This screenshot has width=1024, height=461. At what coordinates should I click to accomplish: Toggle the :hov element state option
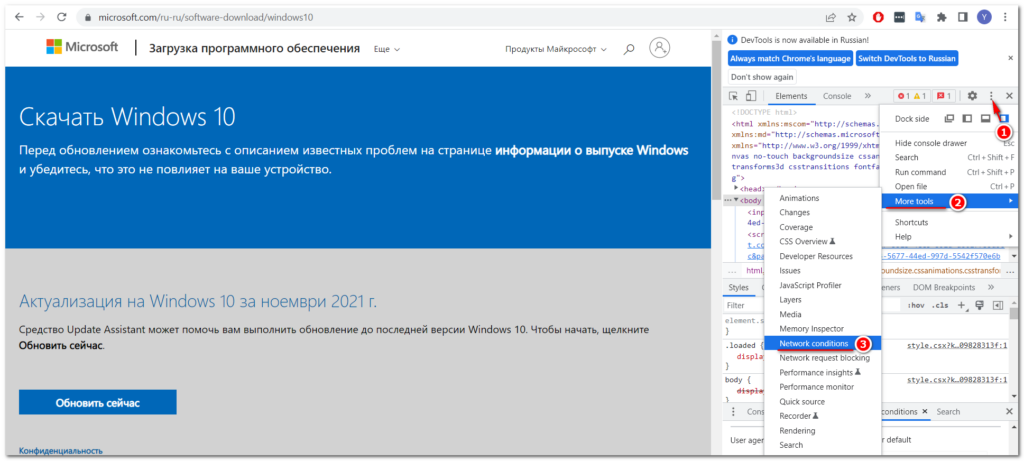(x=915, y=305)
